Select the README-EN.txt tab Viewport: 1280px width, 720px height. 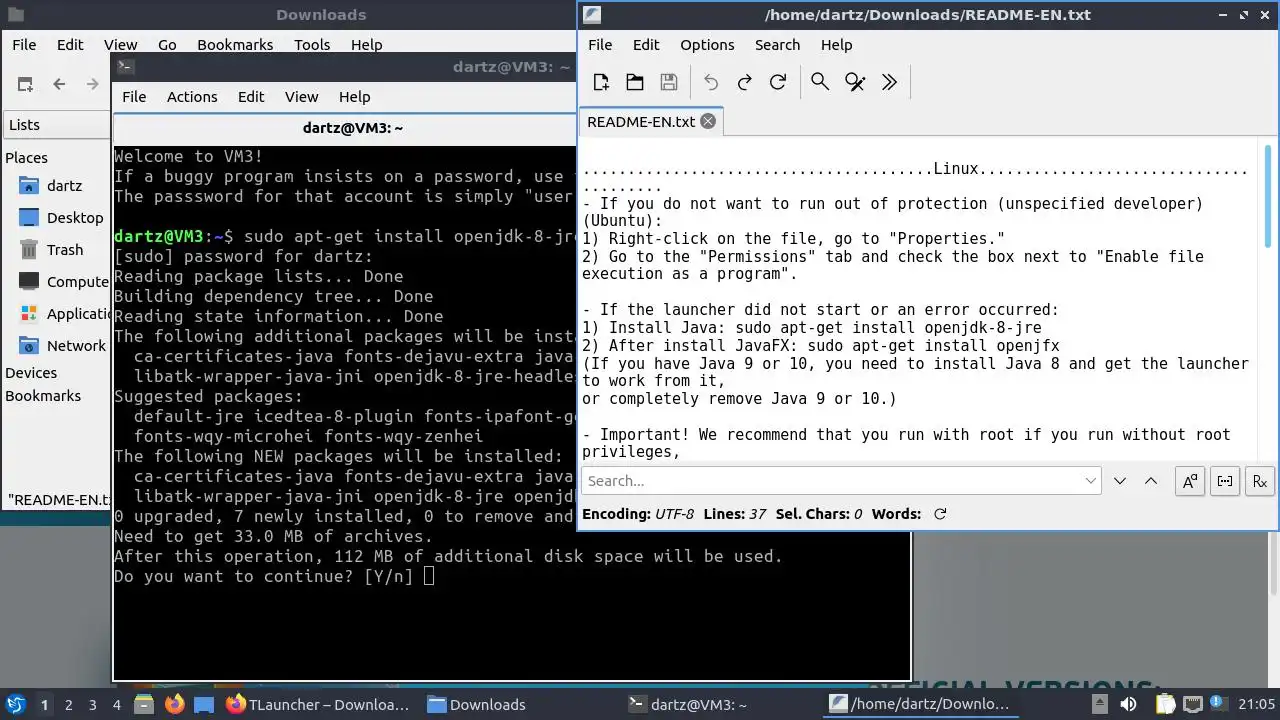(x=650, y=121)
